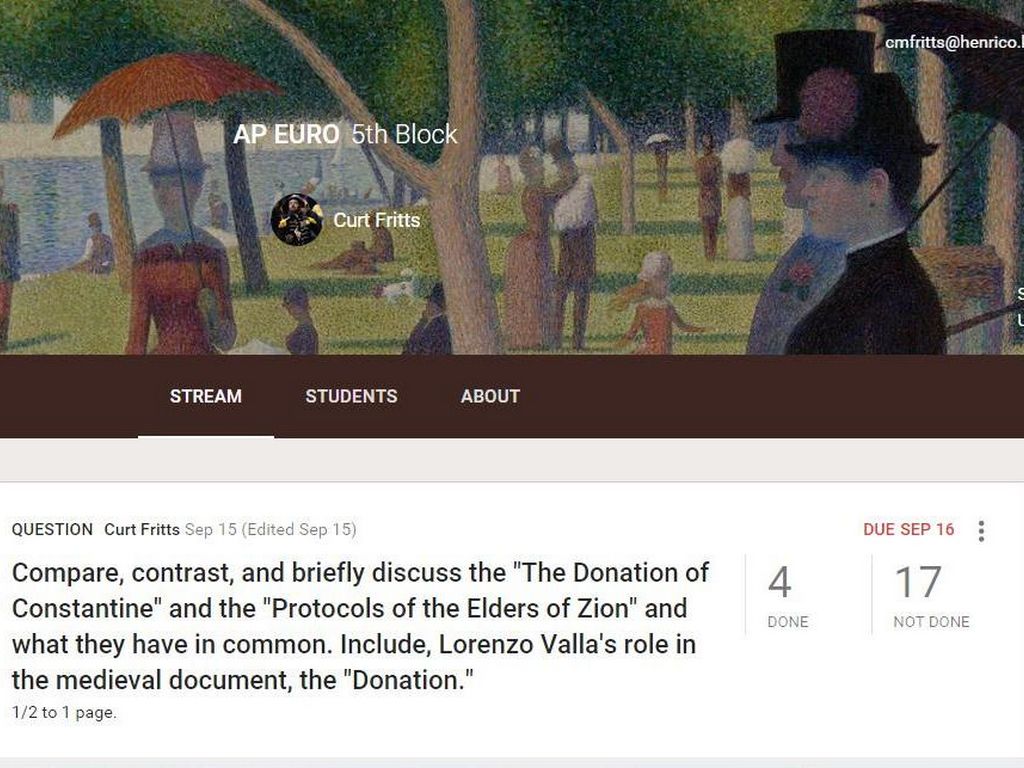1024x768 pixels.
Task: View the 17 NOT DONE students count
Action: click(931, 596)
